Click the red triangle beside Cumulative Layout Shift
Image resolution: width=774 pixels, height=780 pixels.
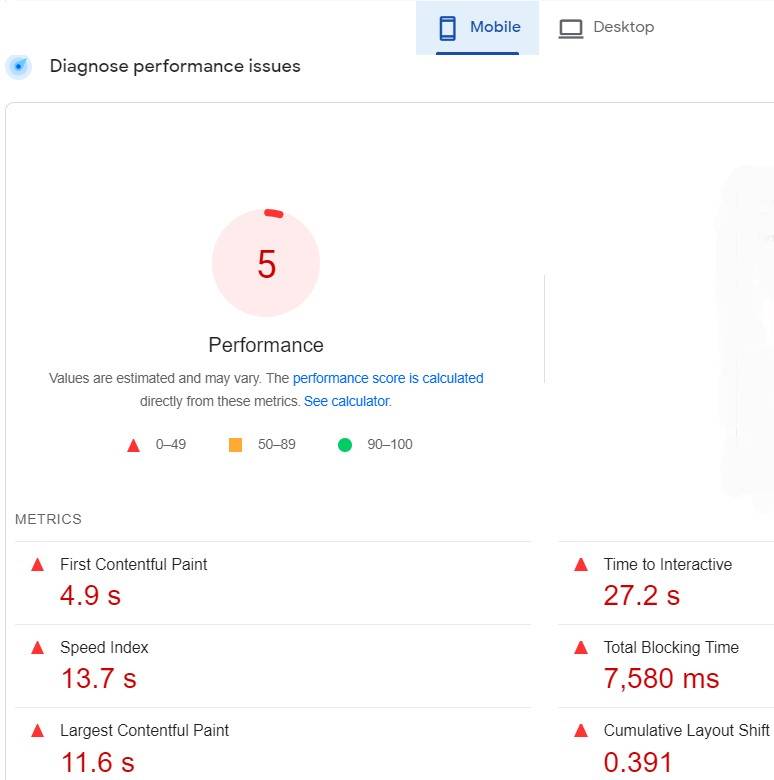coord(581,731)
